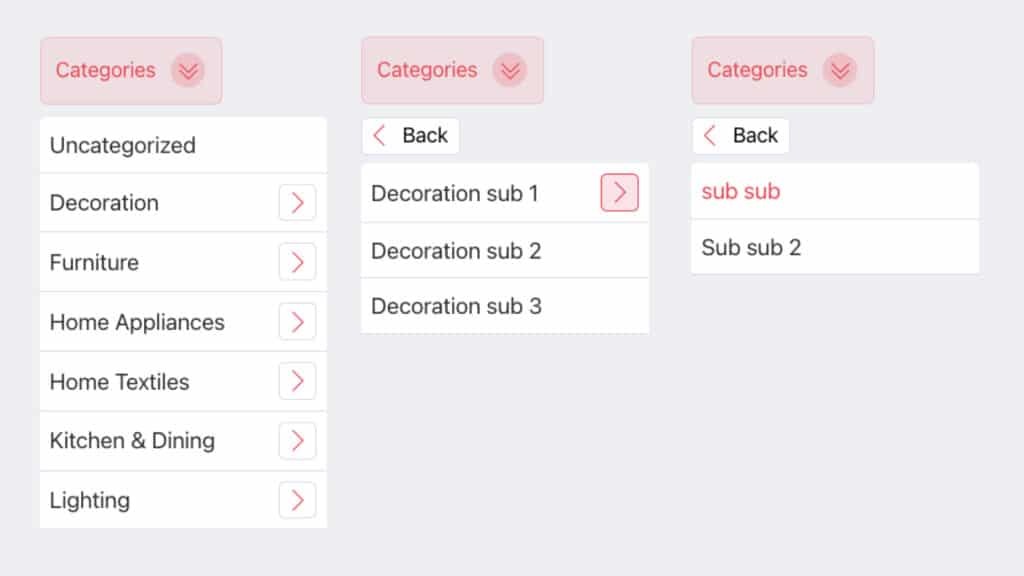Click the highlighted arrow on Decoration sub 1
Image resolution: width=1024 pixels, height=576 pixels.
coord(619,193)
